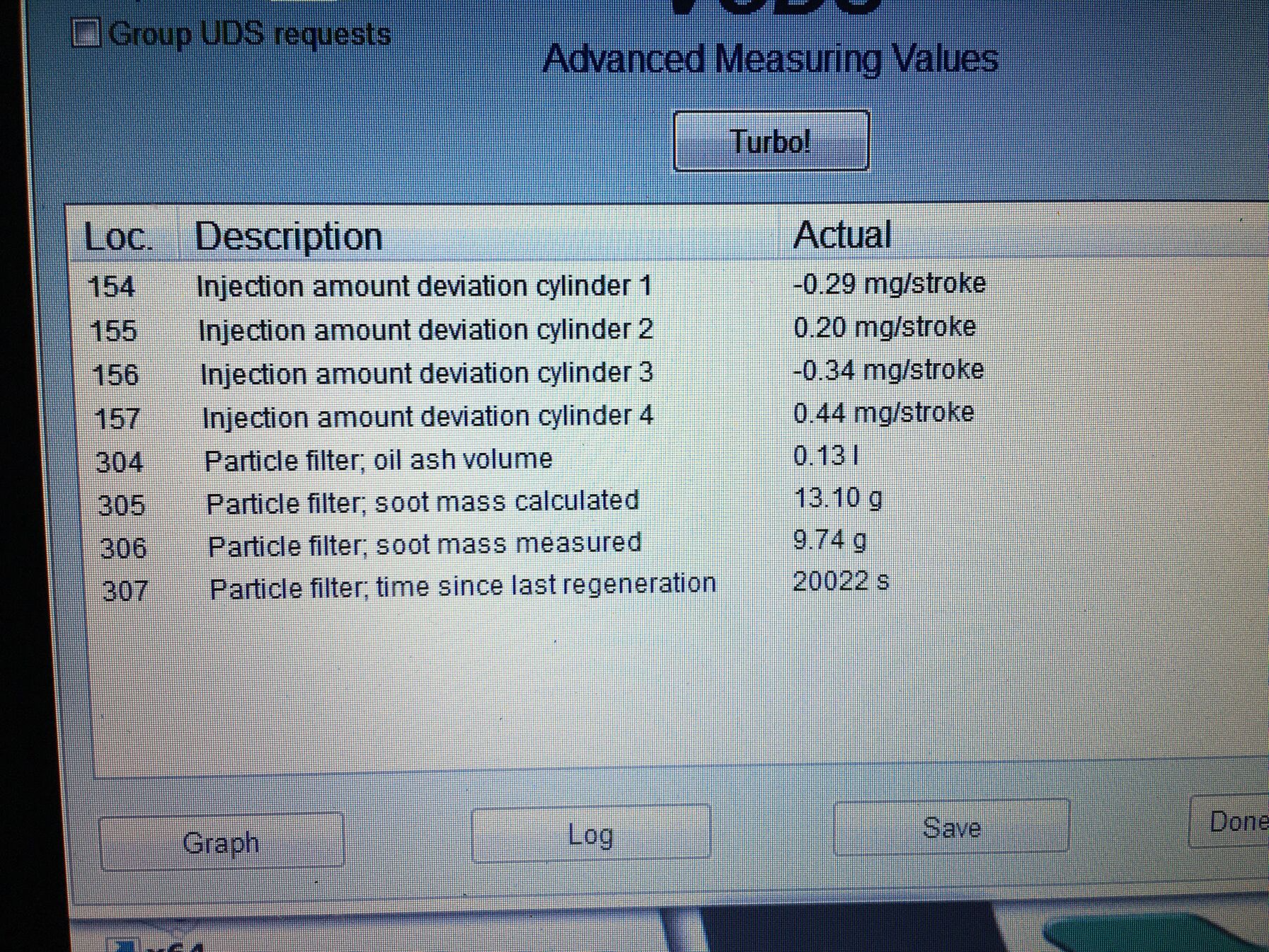The image size is (1269, 952).
Task: Click the Advanced Measuring Values heading
Action: (770, 58)
